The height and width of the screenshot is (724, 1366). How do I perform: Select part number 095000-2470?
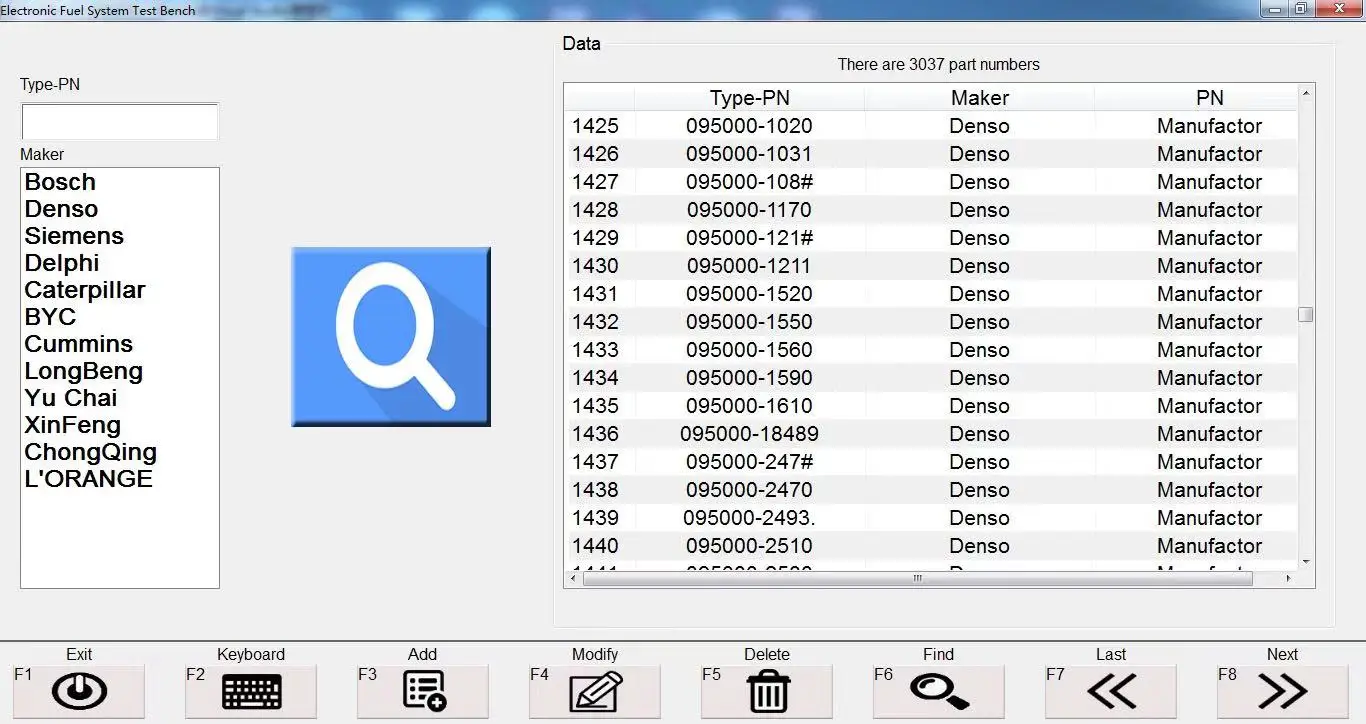[x=749, y=490]
